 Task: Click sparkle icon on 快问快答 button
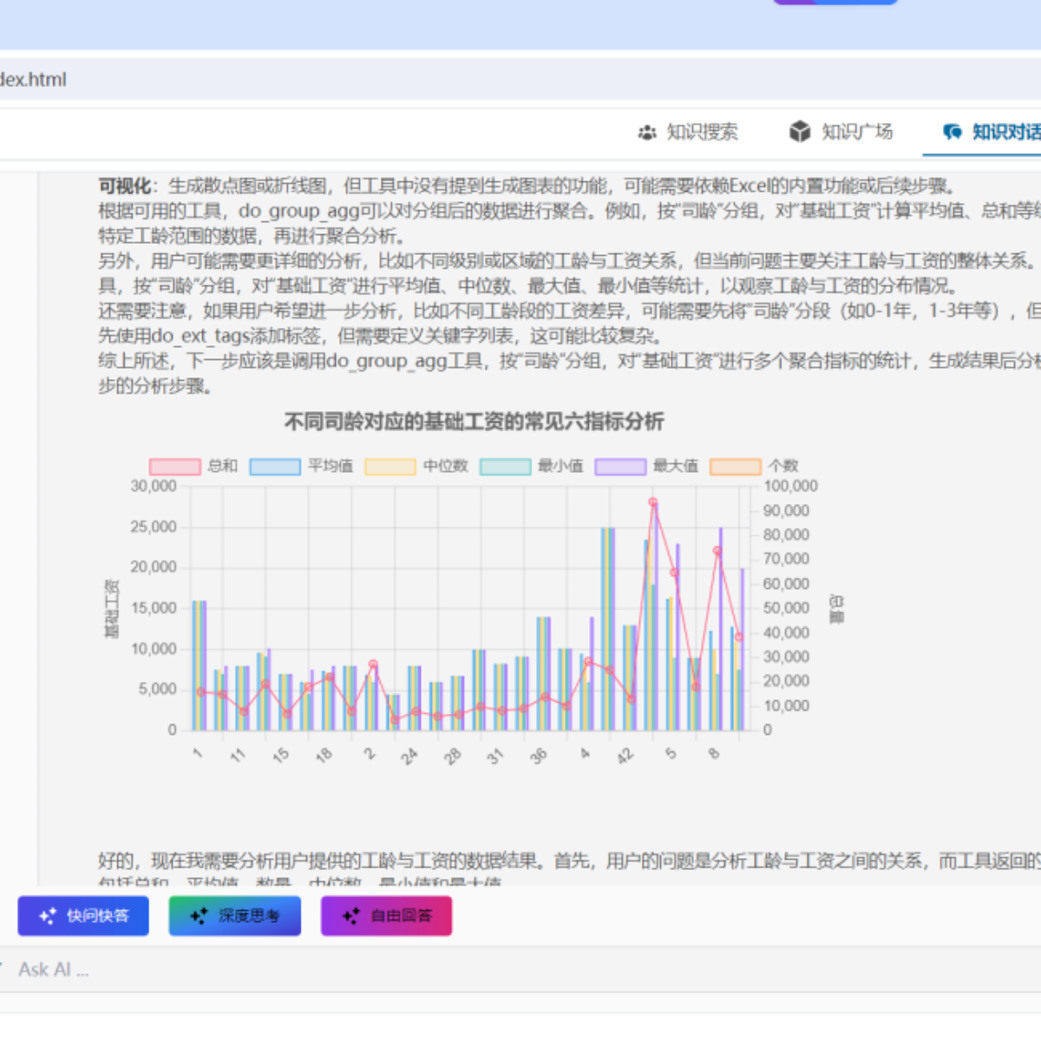(48, 916)
